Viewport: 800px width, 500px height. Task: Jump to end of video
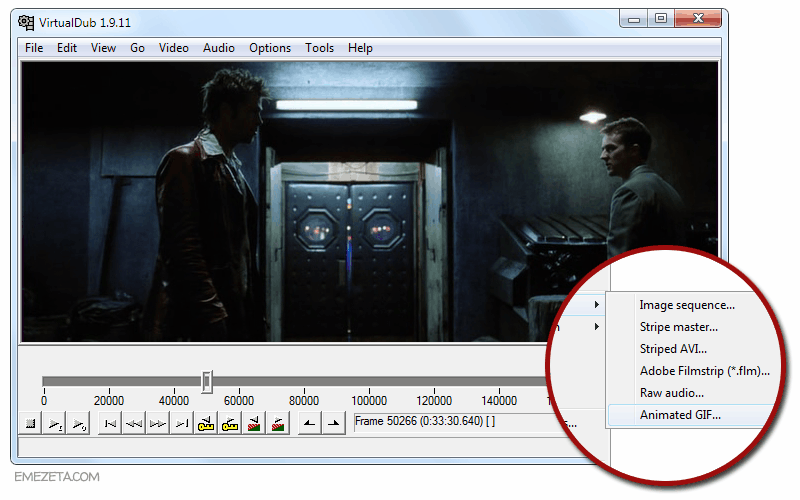click(182, 423)
